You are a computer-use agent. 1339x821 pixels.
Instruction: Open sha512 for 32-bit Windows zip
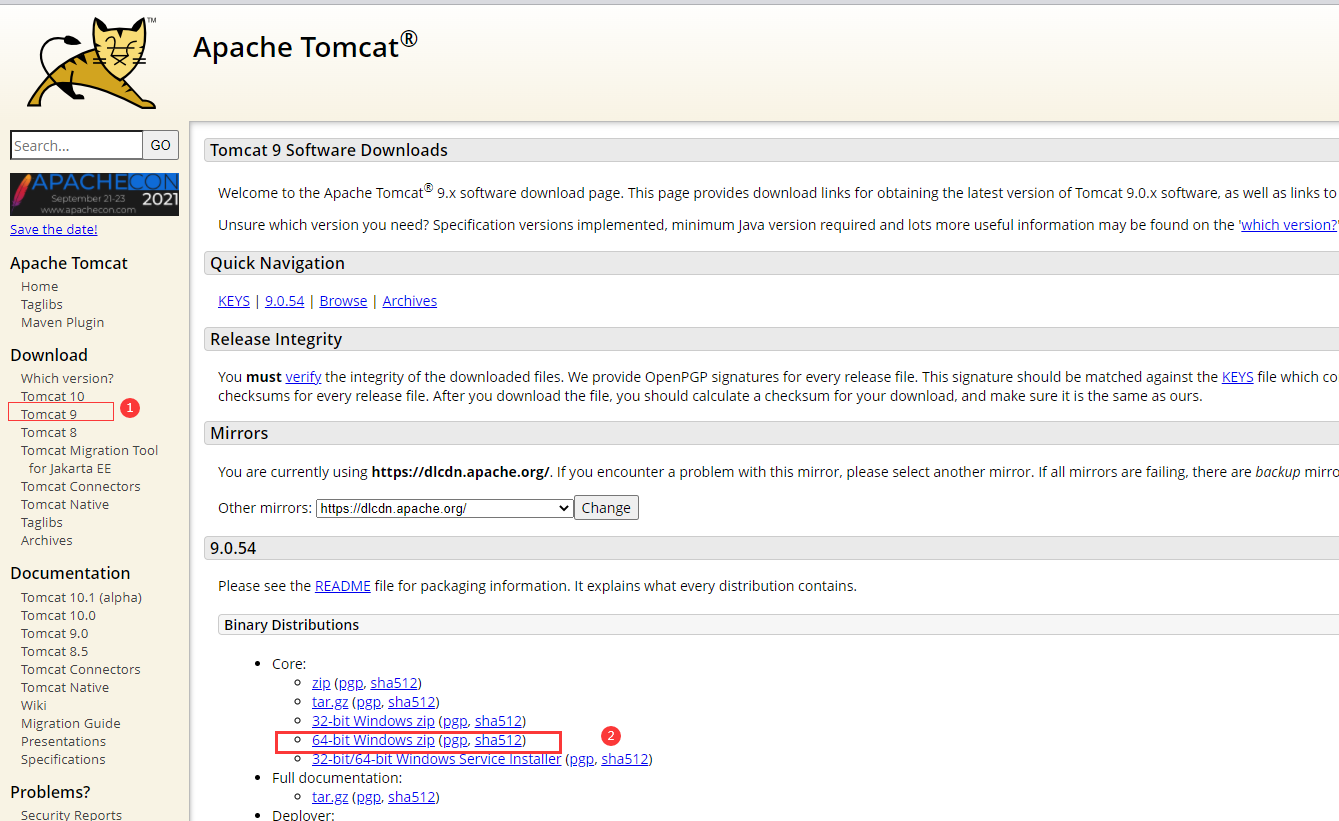(x=500, y=721)
